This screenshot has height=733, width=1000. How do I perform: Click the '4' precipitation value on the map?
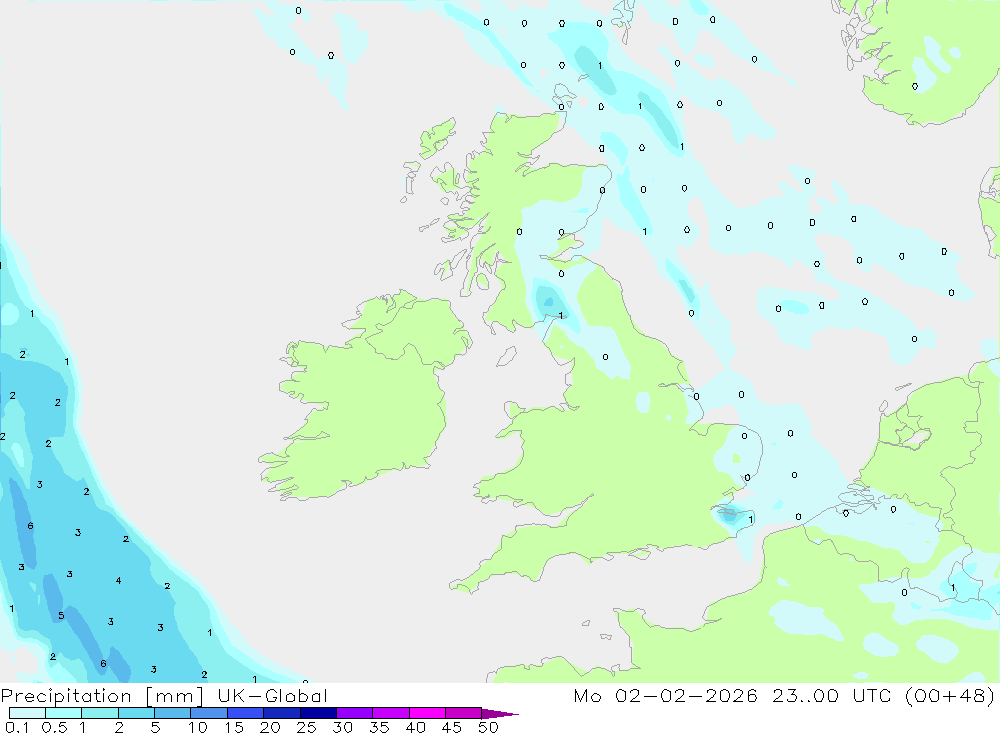pyautogui.click(x=119, y=581)
